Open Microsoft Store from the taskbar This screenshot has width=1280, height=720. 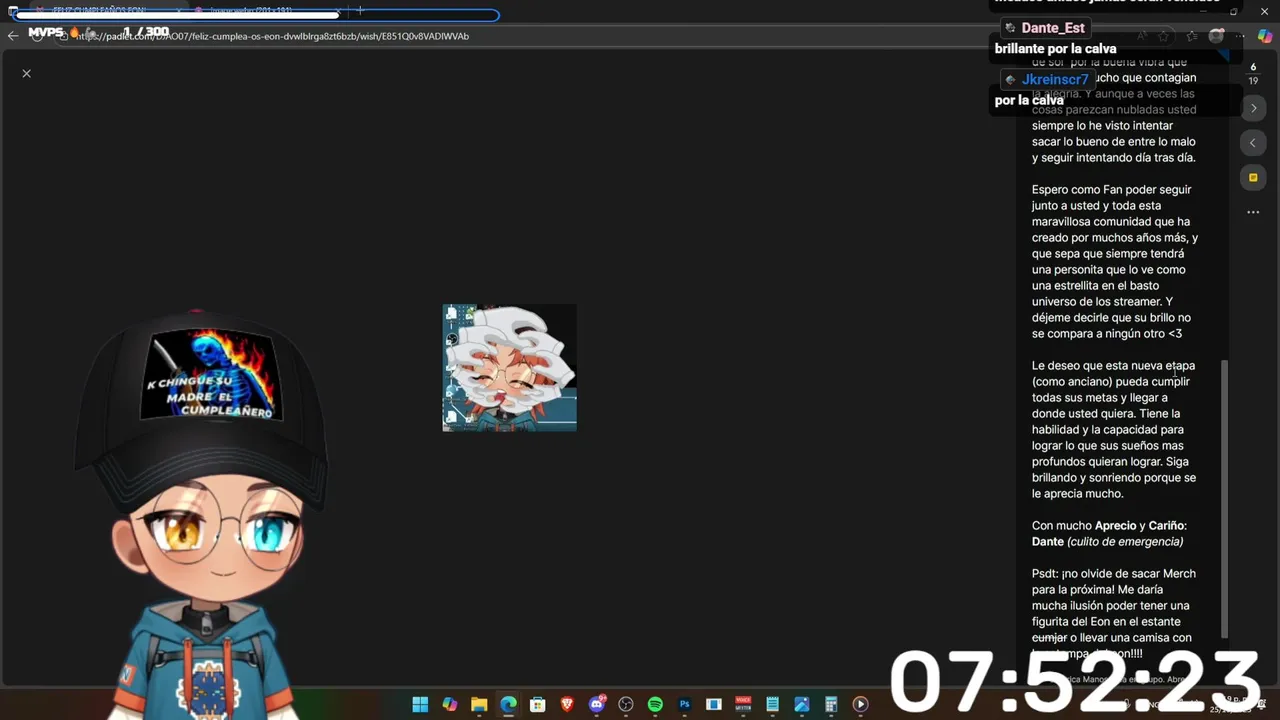coord(538,705)
